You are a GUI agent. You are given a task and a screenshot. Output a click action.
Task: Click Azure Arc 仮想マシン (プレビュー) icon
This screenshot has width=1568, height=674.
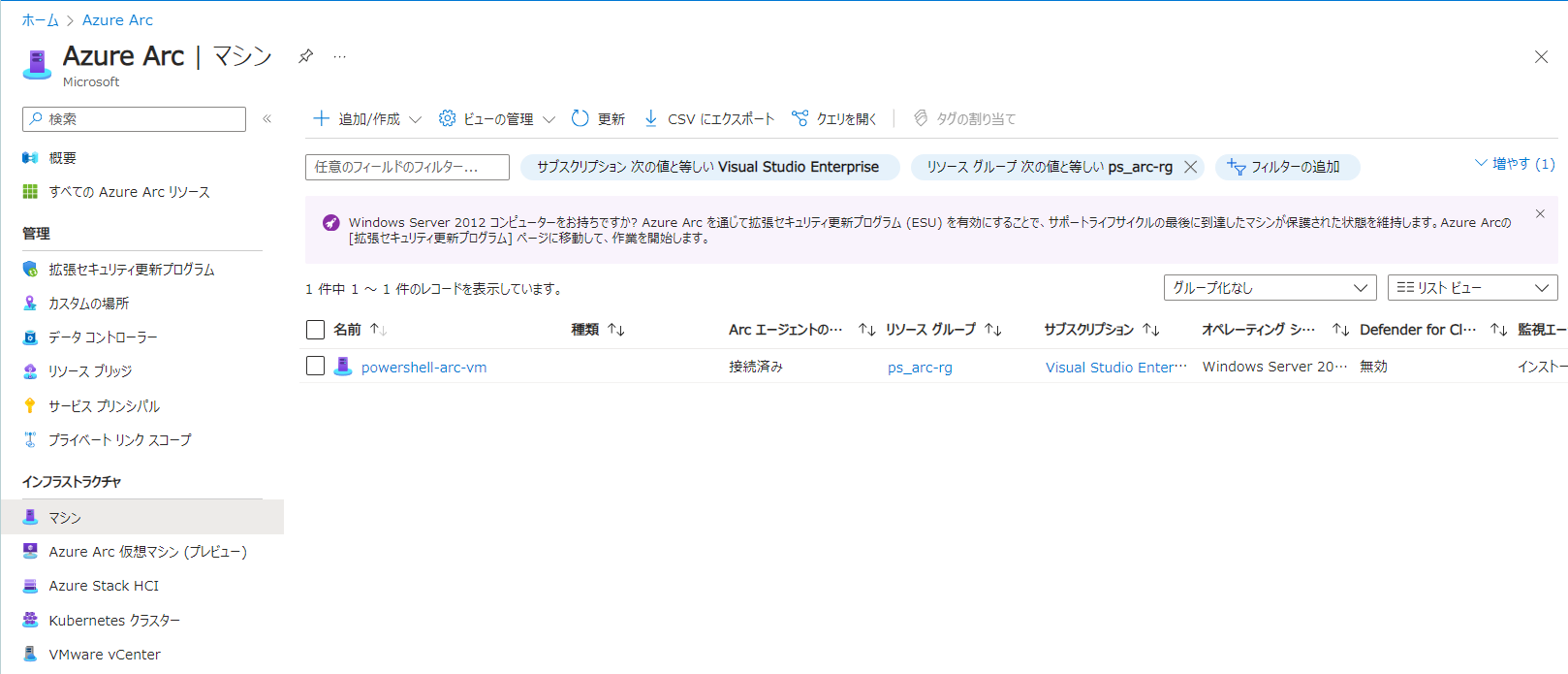point(30,551)
